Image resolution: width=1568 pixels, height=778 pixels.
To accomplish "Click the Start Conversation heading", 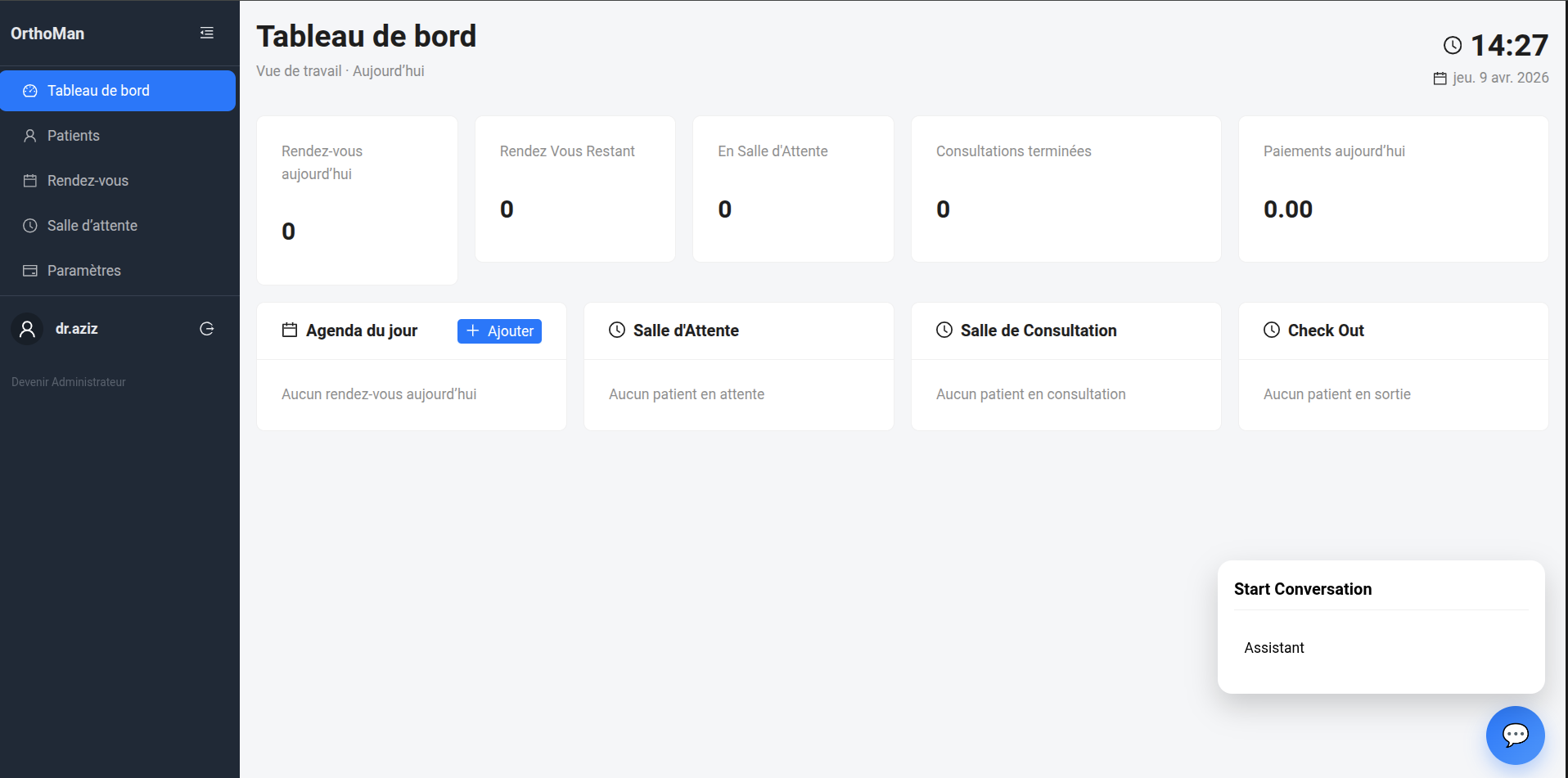I will (x=1303, y=589).
